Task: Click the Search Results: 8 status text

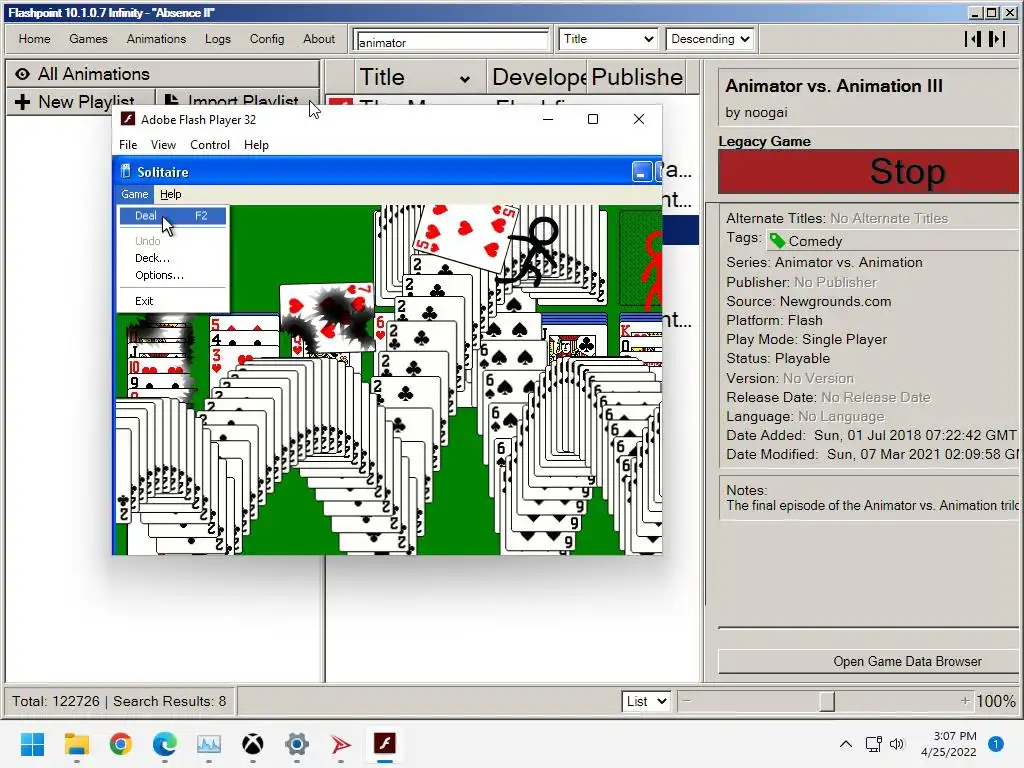Action: pyautogui.click(x=169, y=701)
